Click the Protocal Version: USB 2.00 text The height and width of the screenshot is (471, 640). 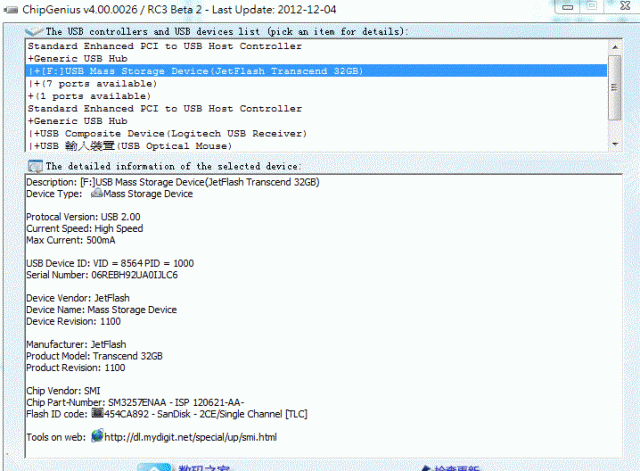83,217
